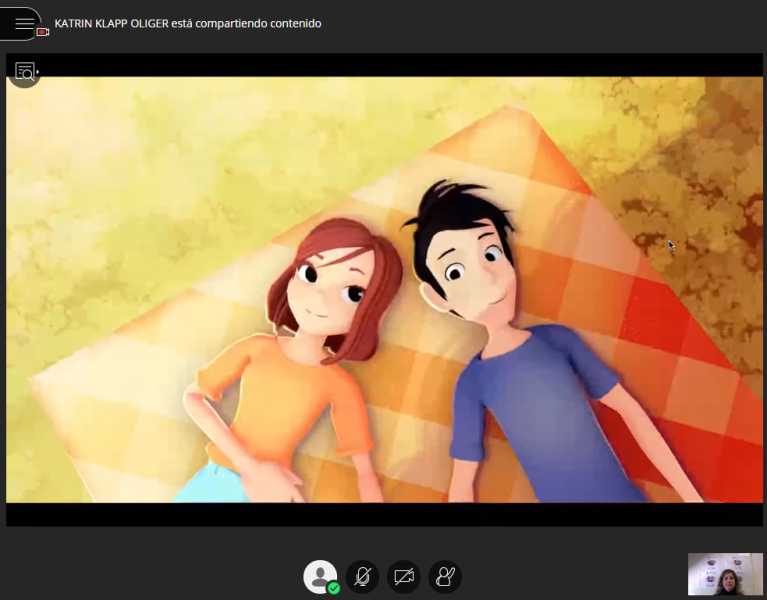Image resolution: width=767 pixels, height=600 pixels.
Task: Open my status and settings avatar
Action: click(320, 577)
